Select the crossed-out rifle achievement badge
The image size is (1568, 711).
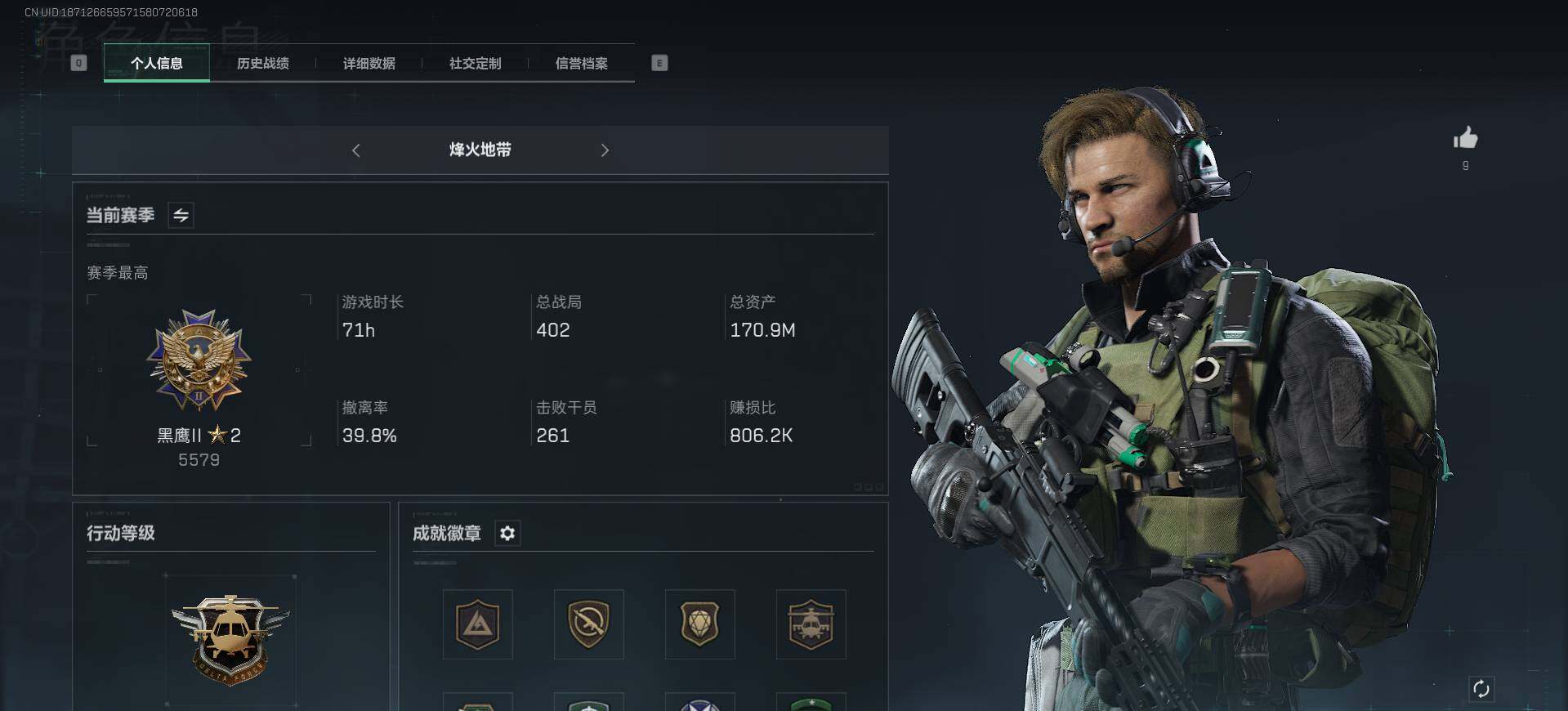click(x=589, y=624)
